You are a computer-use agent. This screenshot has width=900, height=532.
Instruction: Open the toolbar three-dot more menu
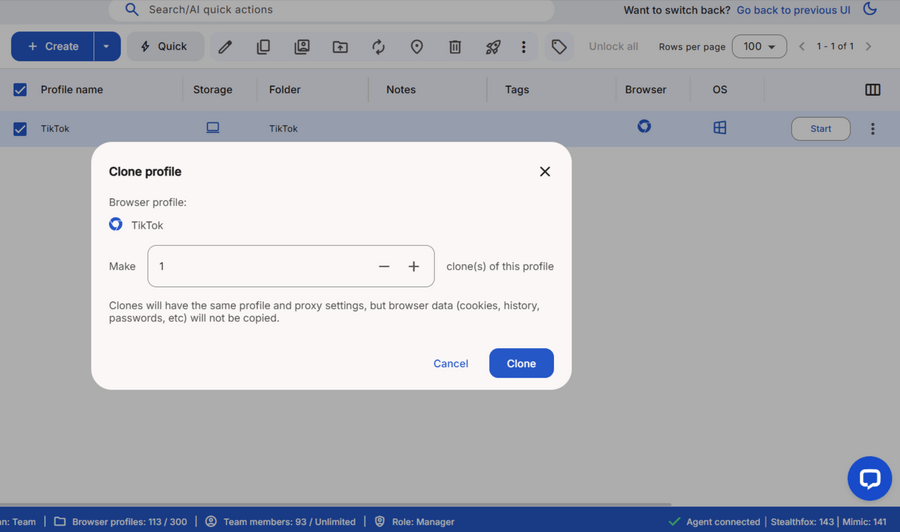[x=523, y=47]
